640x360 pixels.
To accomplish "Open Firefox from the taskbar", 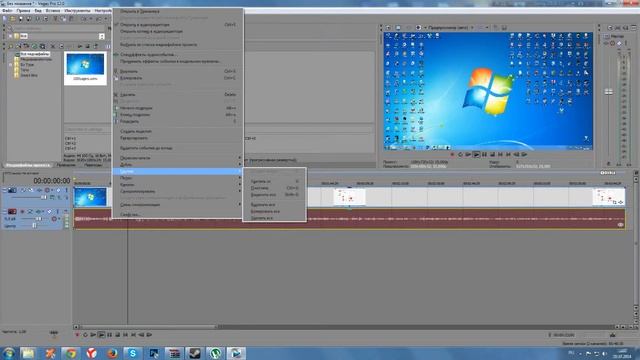I will [x=112, y=353].
